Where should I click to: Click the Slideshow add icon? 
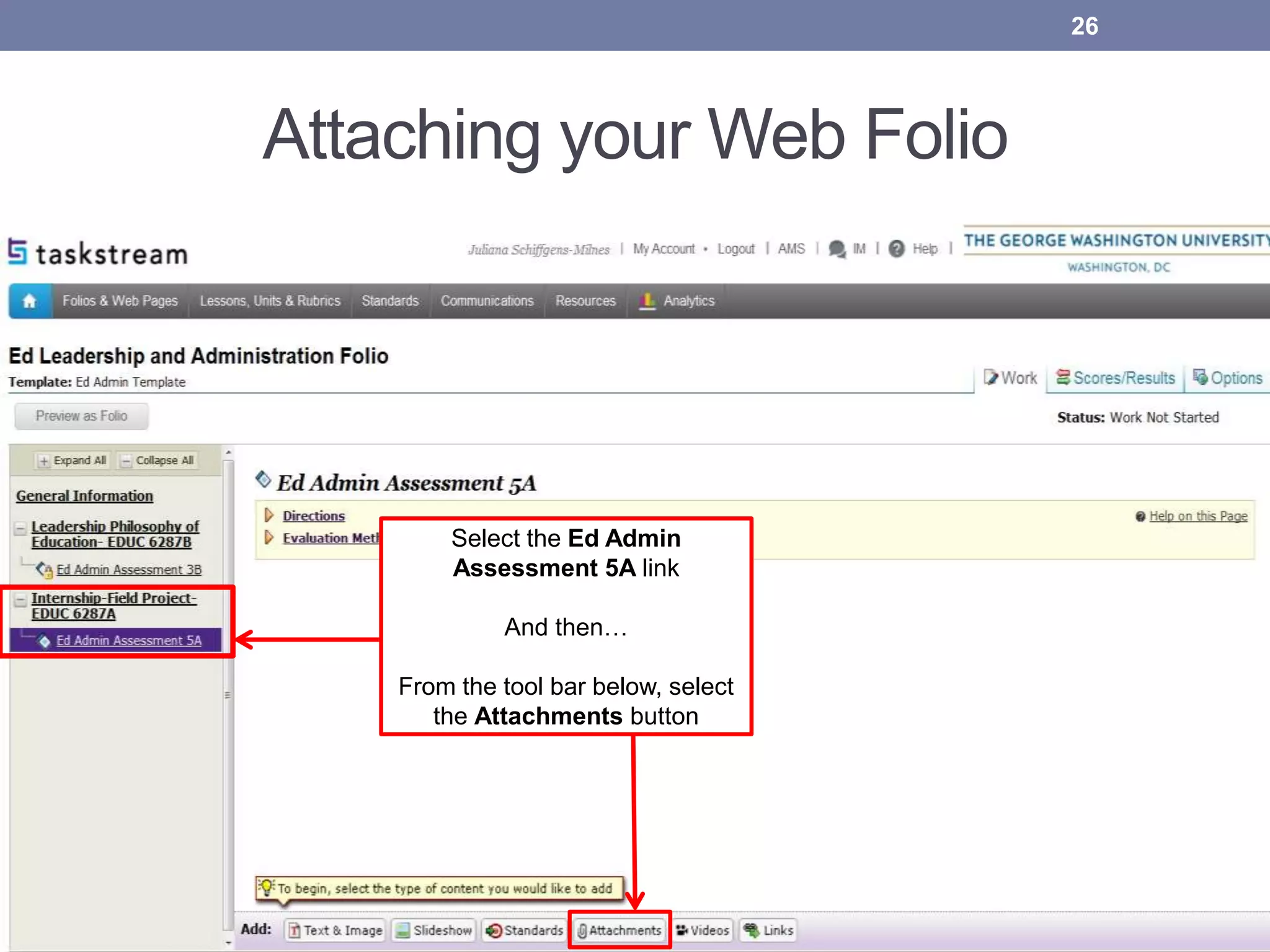[403, 931]
